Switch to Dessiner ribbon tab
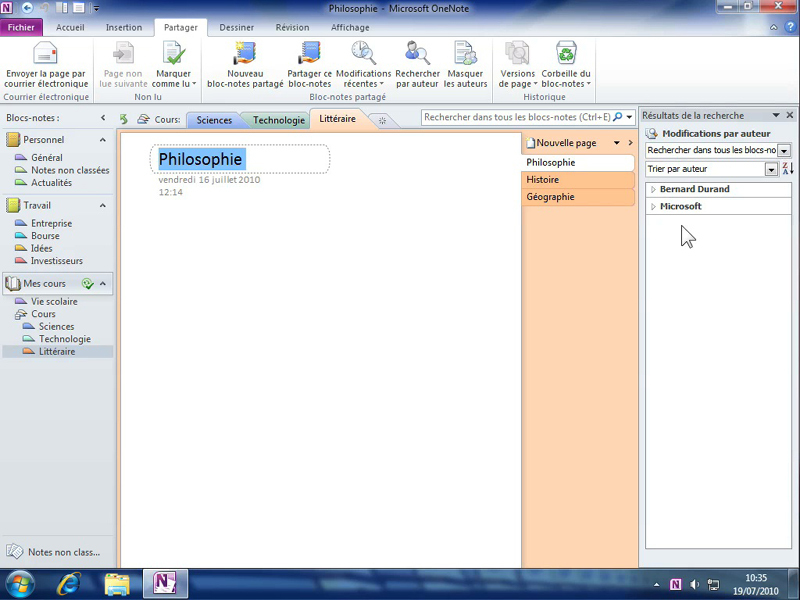 pos(236,28)
